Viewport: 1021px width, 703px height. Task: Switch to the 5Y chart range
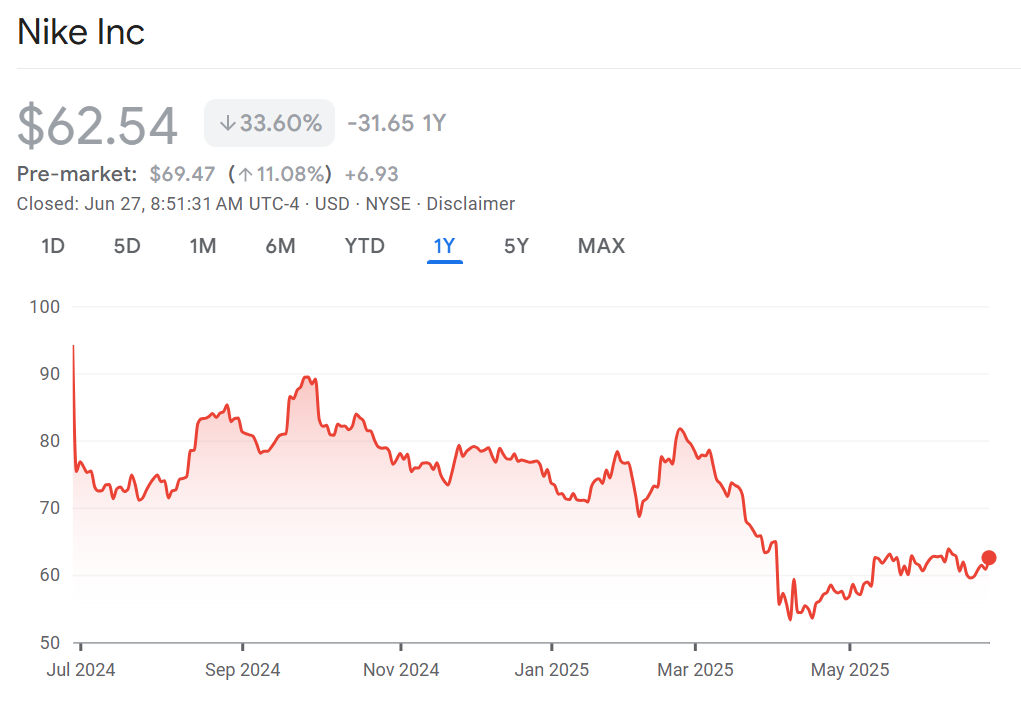[x=516, y=246]
